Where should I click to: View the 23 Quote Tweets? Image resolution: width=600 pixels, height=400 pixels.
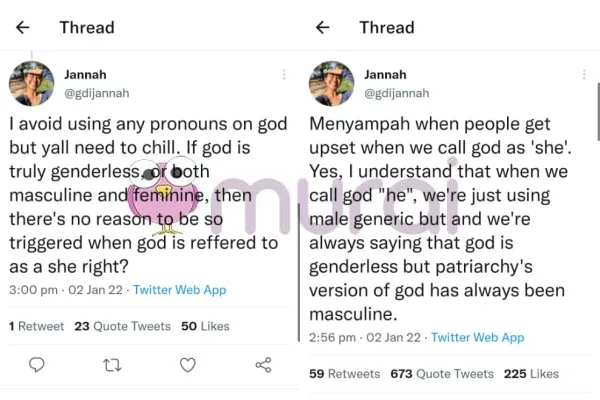(x=109, y=326)
